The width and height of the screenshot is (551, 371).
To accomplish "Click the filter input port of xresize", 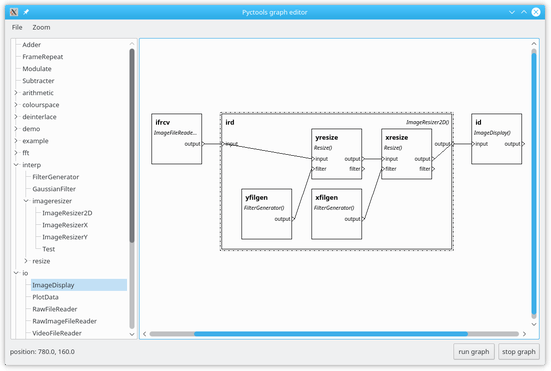I will [x=383, y=169].
